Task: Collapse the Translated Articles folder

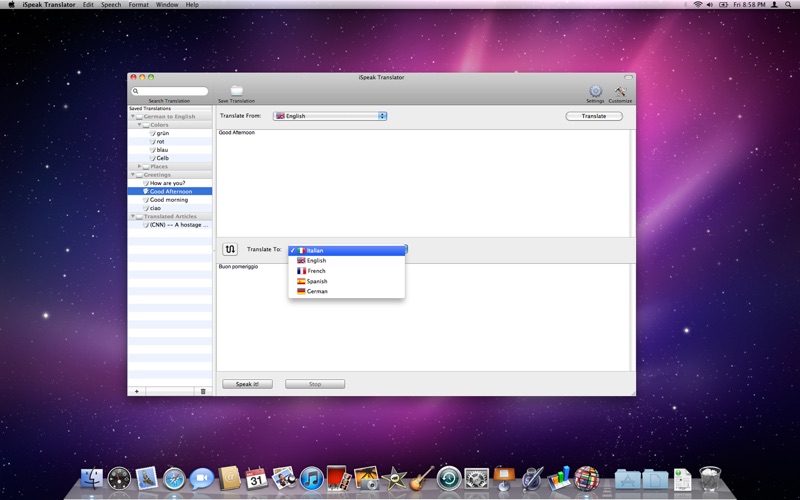Action: coord(133,216)
